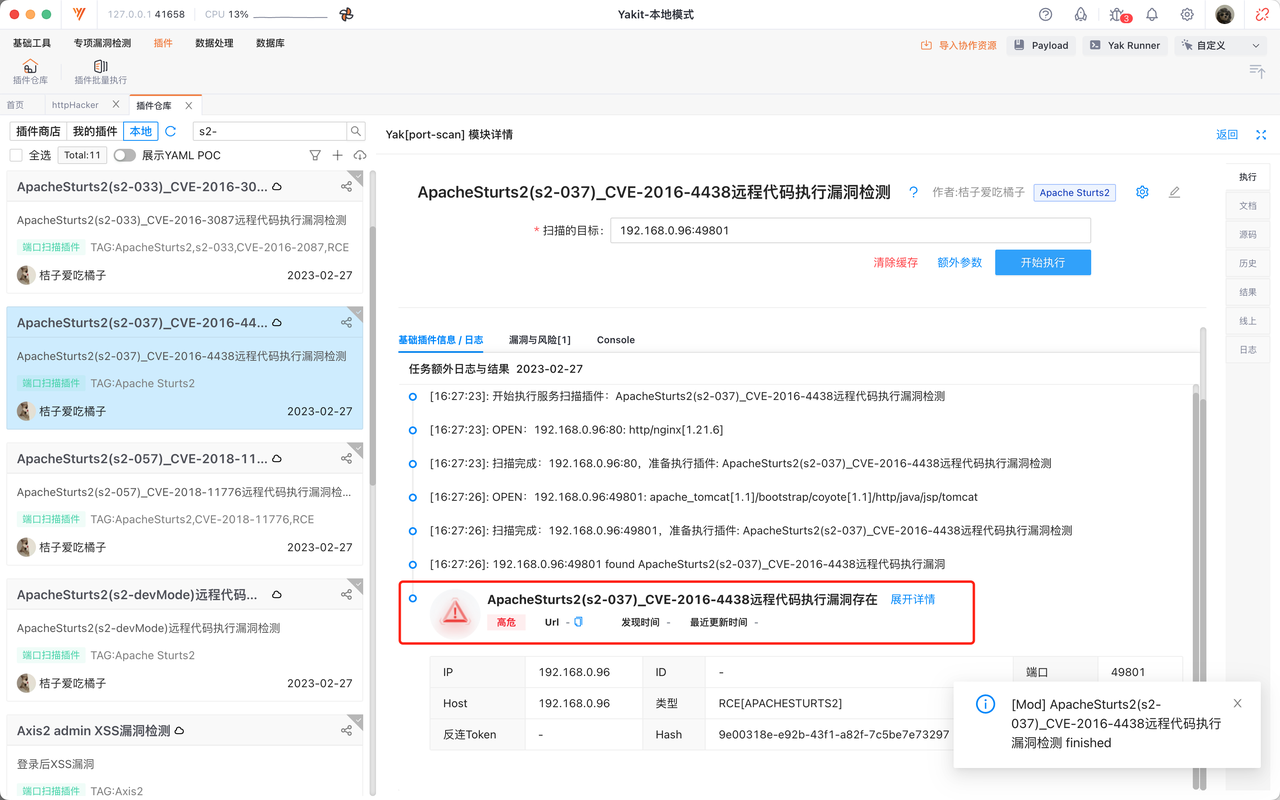Viewport: 1280px width, 800px height.
Task: Switch to the httpHacker tab
Action: pyautogui.click(x=75, y=105)
